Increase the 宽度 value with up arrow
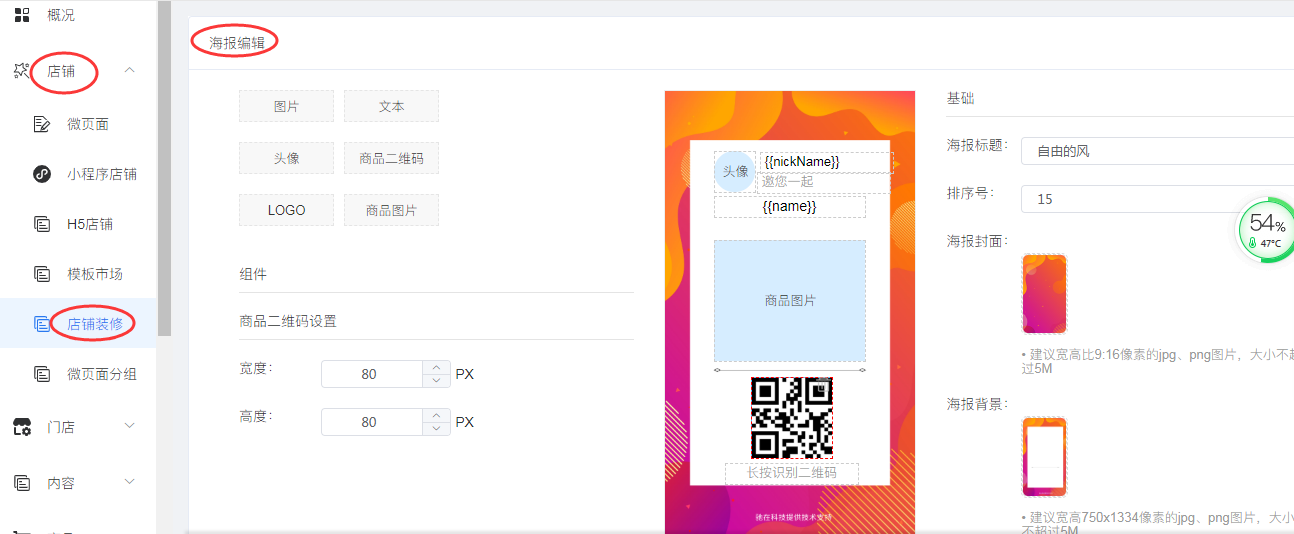The width and height of the screenshot is (1294, 534). (435, 367)
